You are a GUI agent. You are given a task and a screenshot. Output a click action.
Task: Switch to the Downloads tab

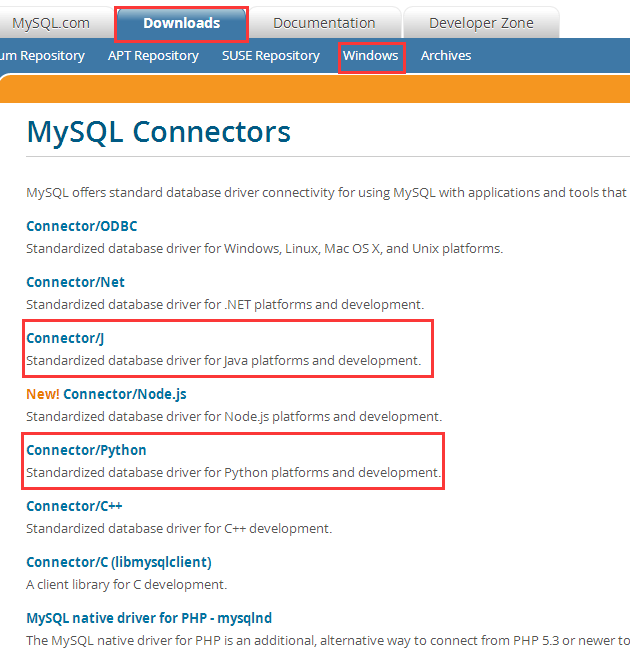(182, 23)
